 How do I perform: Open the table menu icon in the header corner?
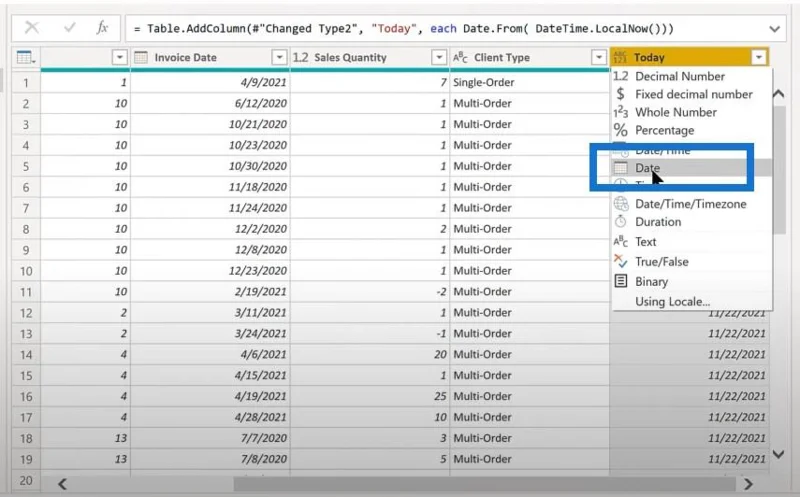tap(26, 58)
